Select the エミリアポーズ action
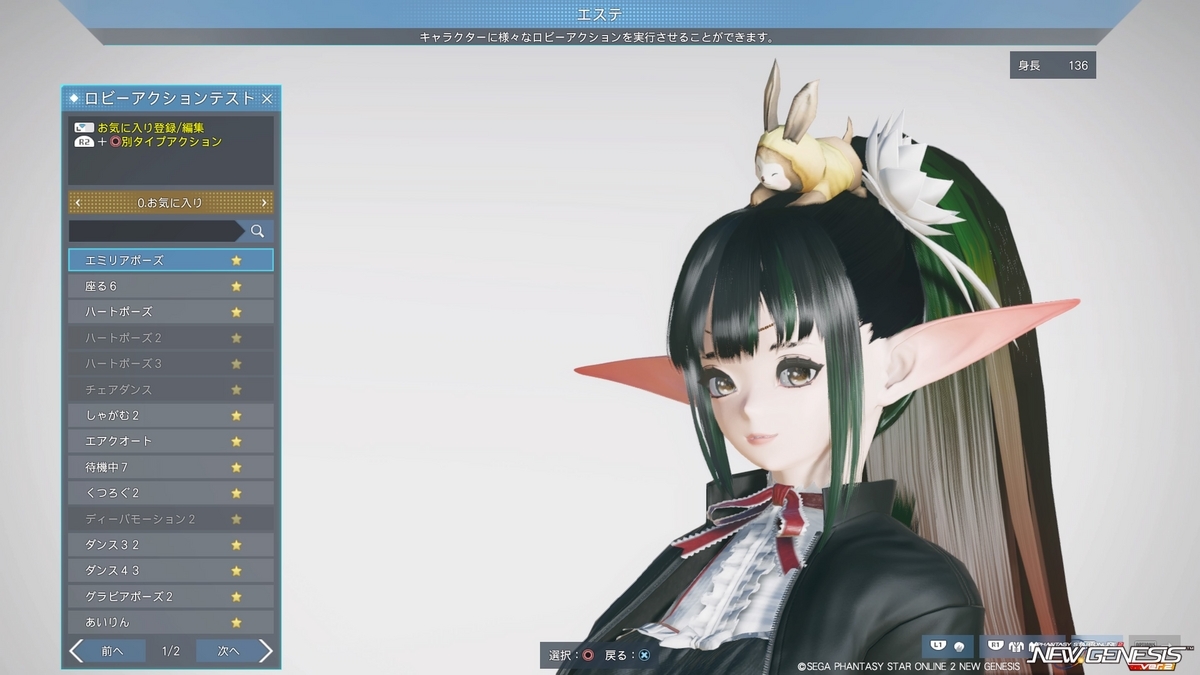Image resolution: width=1200 pixels, height=675 pixels. [x=171, y=260]
